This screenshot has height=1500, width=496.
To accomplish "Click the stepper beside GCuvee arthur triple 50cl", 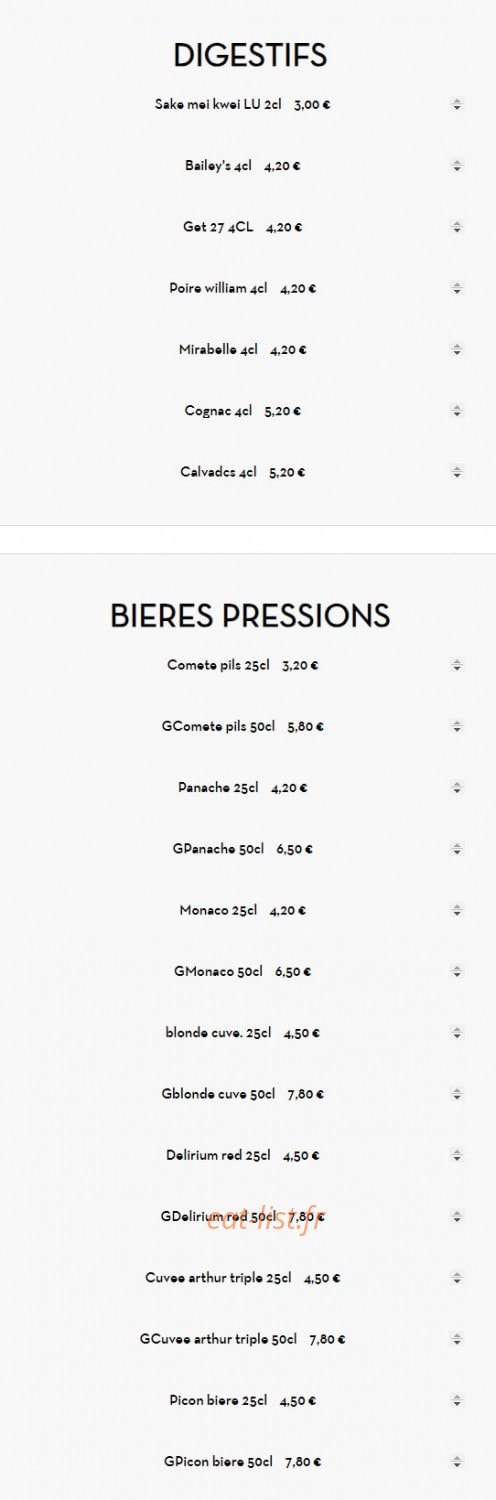I will pyautogui.click(x=457, y=1339).
